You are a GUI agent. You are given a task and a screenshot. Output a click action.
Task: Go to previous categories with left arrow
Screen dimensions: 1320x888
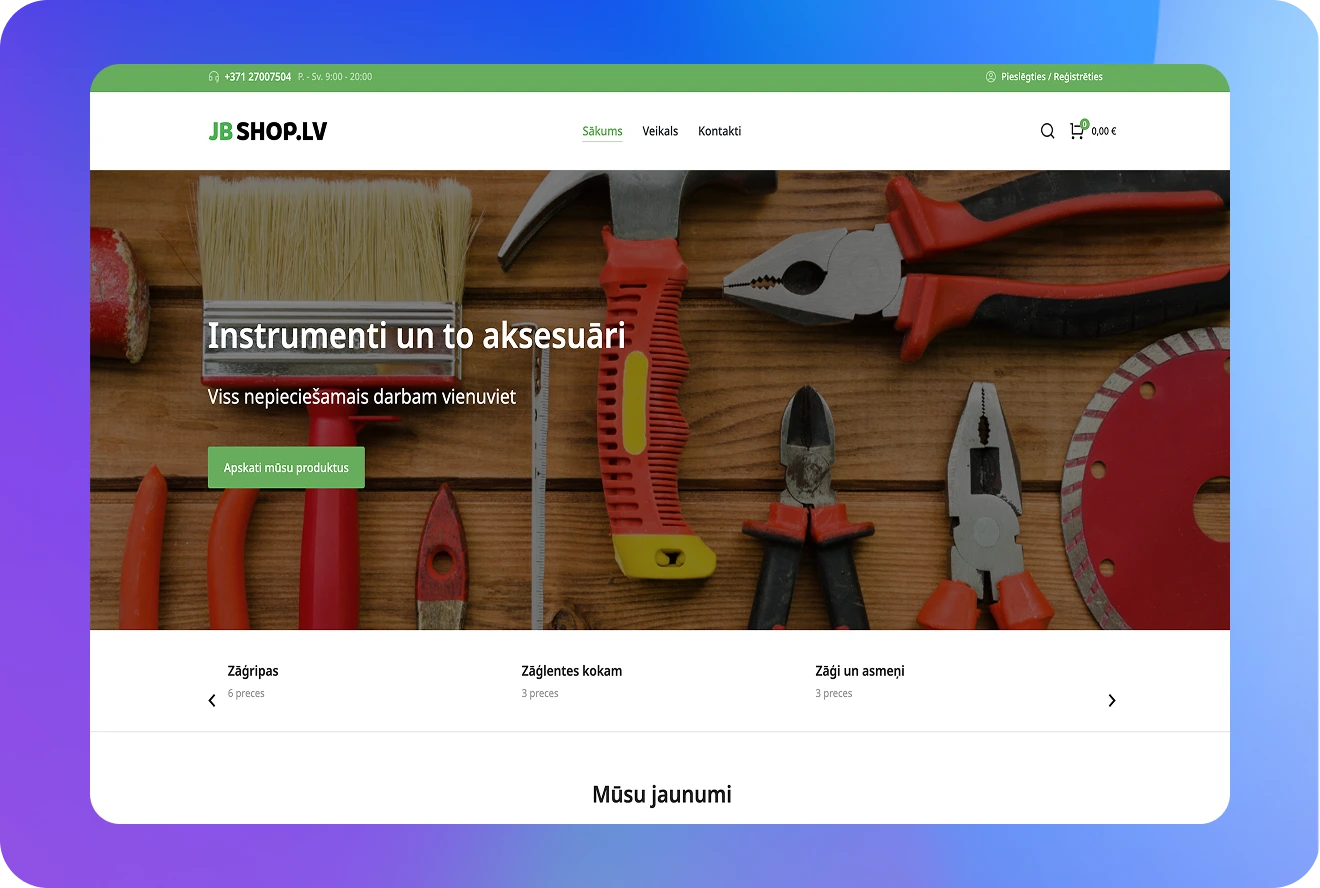[x=212, y=701]
